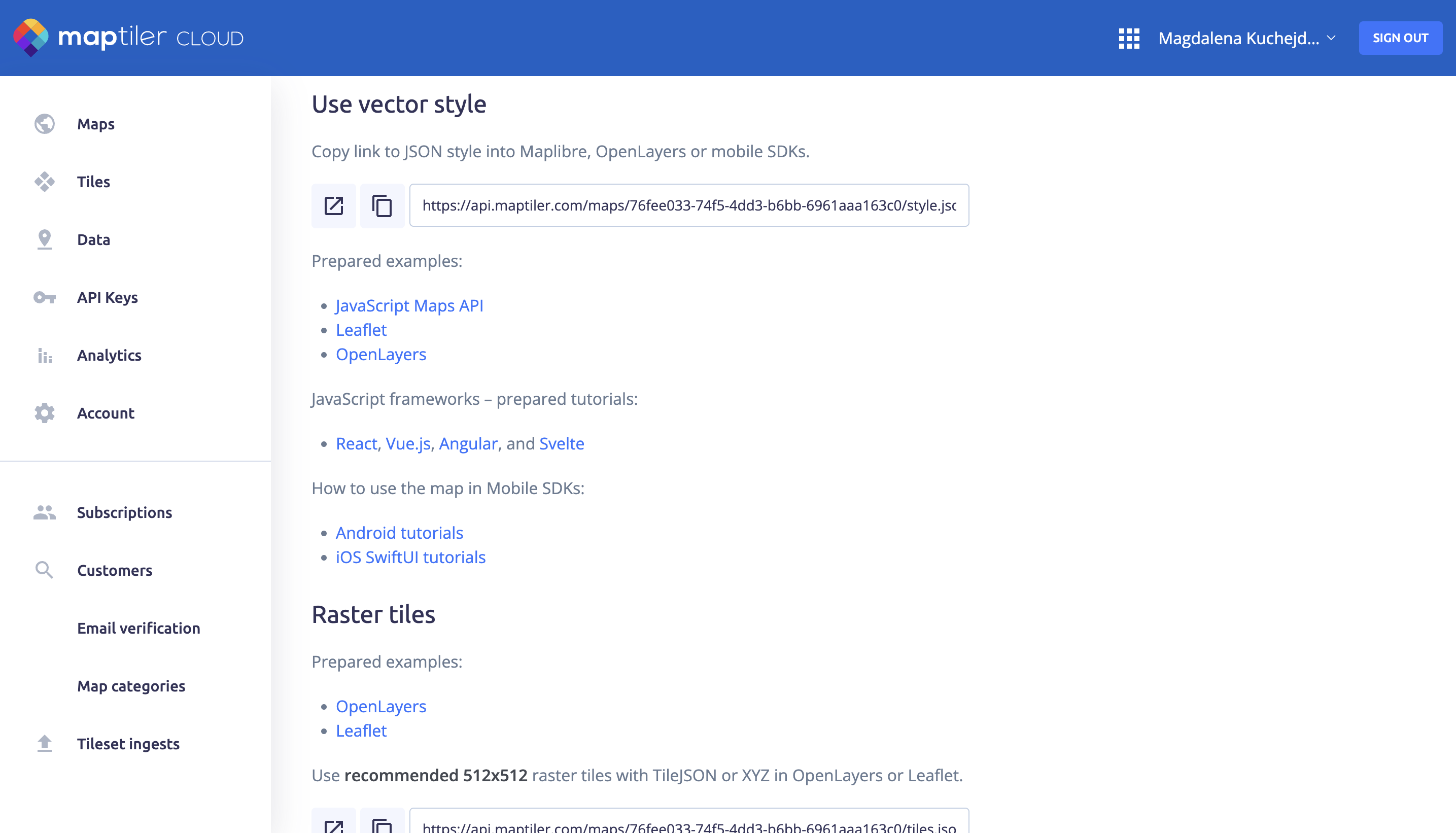Open Leaflet raster tiles example link
The height and width of the screenshot is (833, 1456).
(x=361, y=731)
